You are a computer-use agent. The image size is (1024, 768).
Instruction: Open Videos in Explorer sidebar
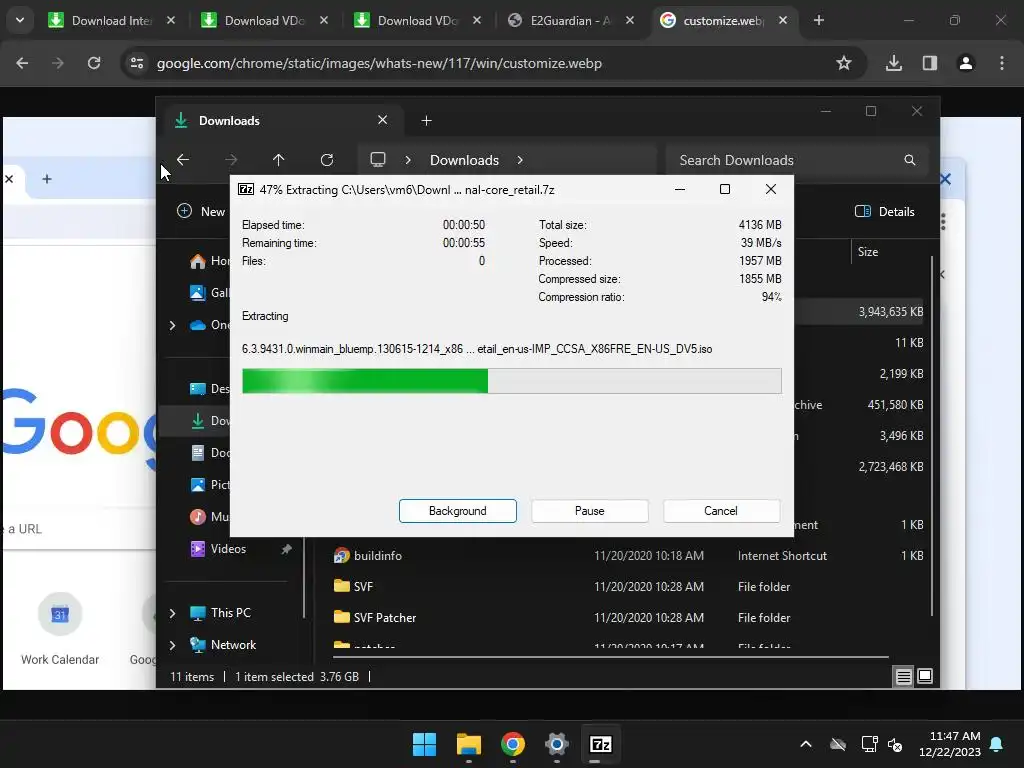218,549
